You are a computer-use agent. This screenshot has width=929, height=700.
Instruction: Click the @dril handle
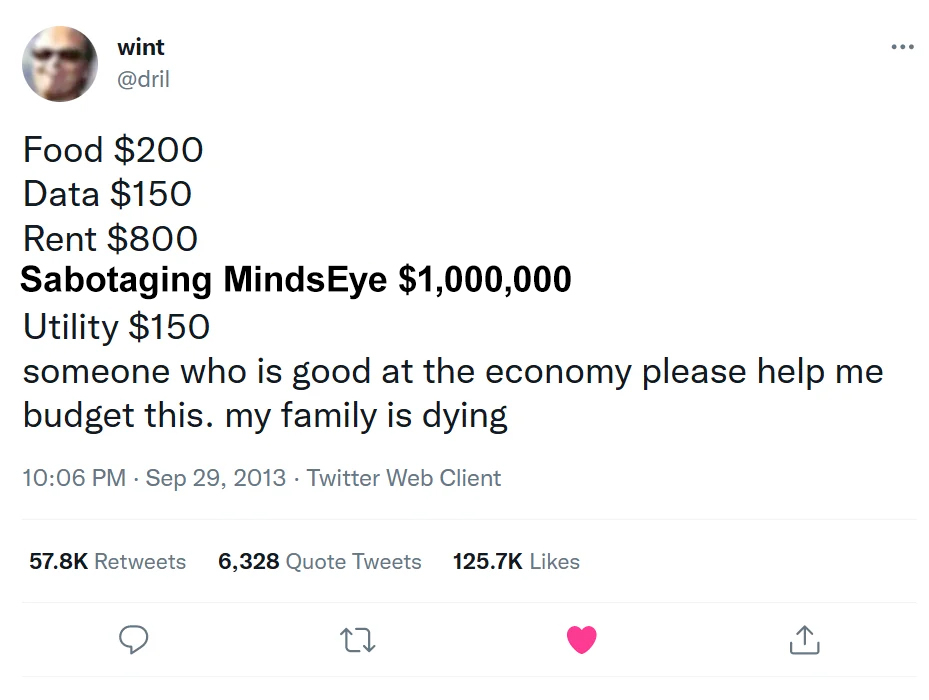[x=144, y=79]
